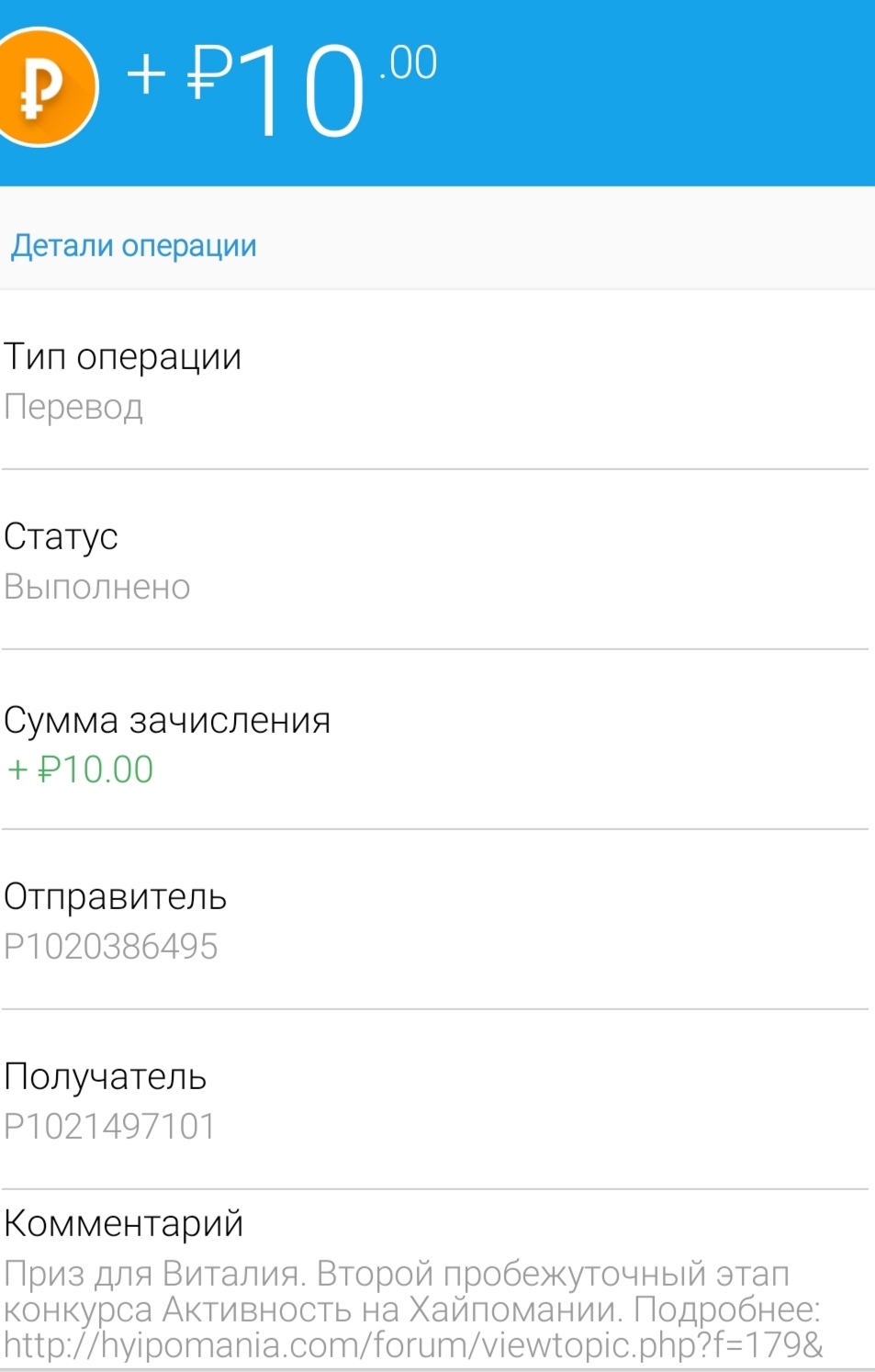Select the Детали операции section header
Screen dimensions: 875x1372
[133, 246]
